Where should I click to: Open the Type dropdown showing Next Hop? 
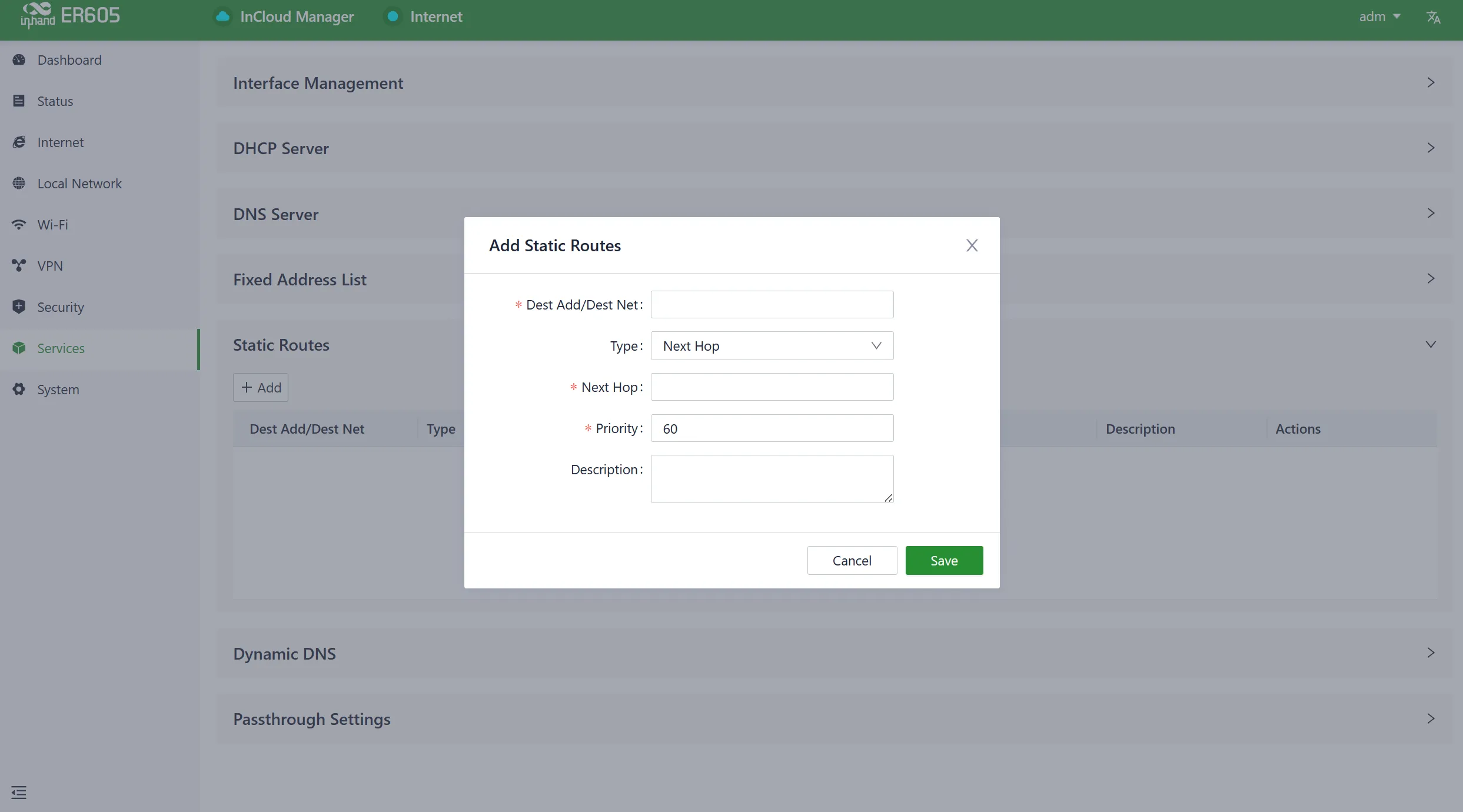pyautogui.click(x=772, y=346)
